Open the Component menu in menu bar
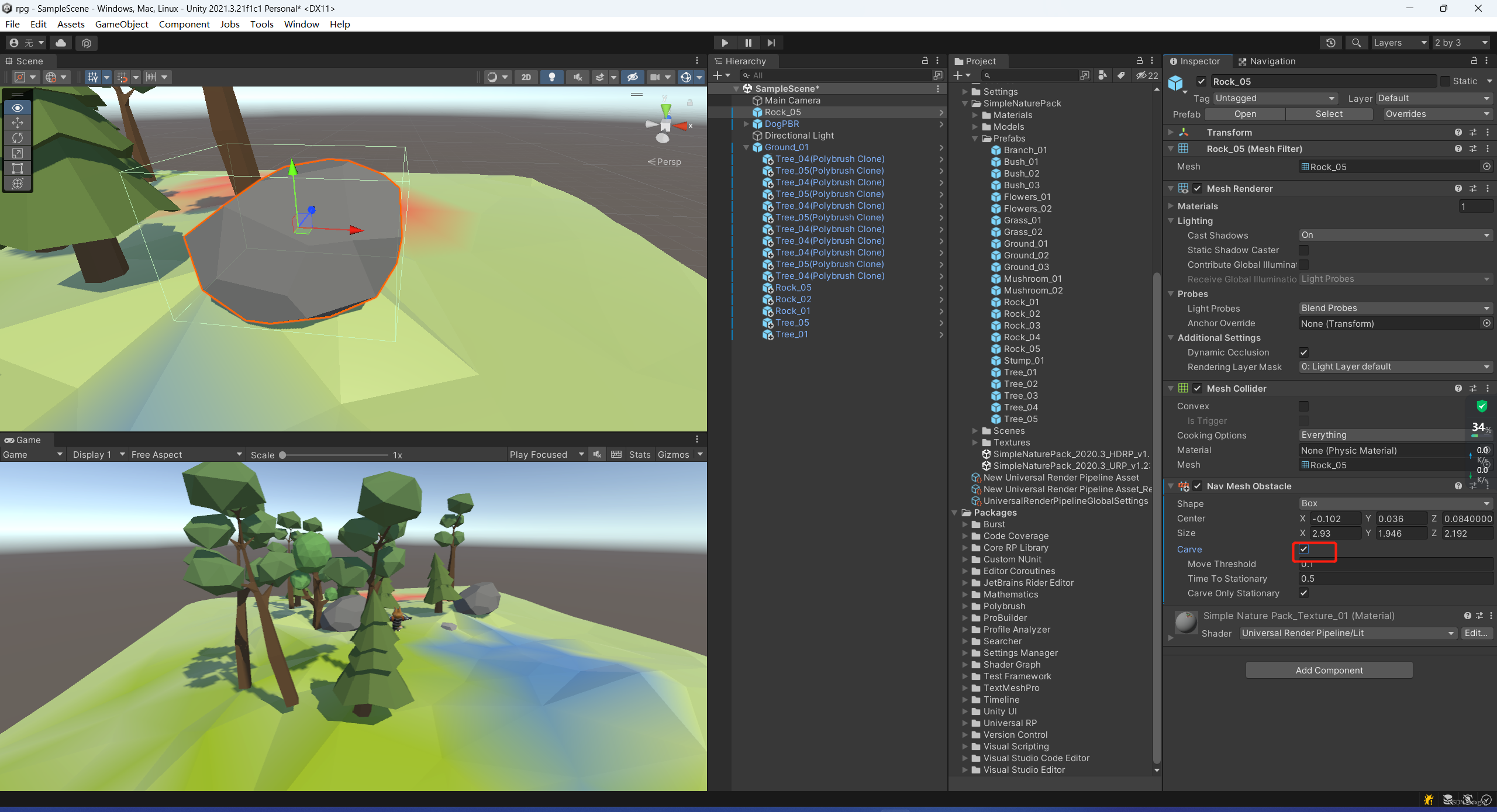The height and width of the screenshot is (812, 1497). [x=183, y=23]
